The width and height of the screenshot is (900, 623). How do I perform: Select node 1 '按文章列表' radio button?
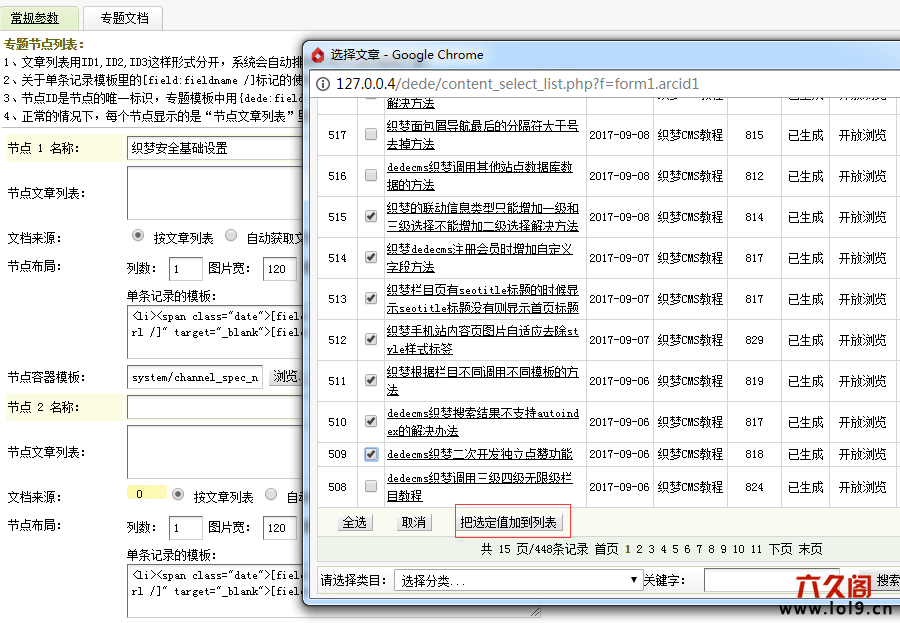coord(138,236)
